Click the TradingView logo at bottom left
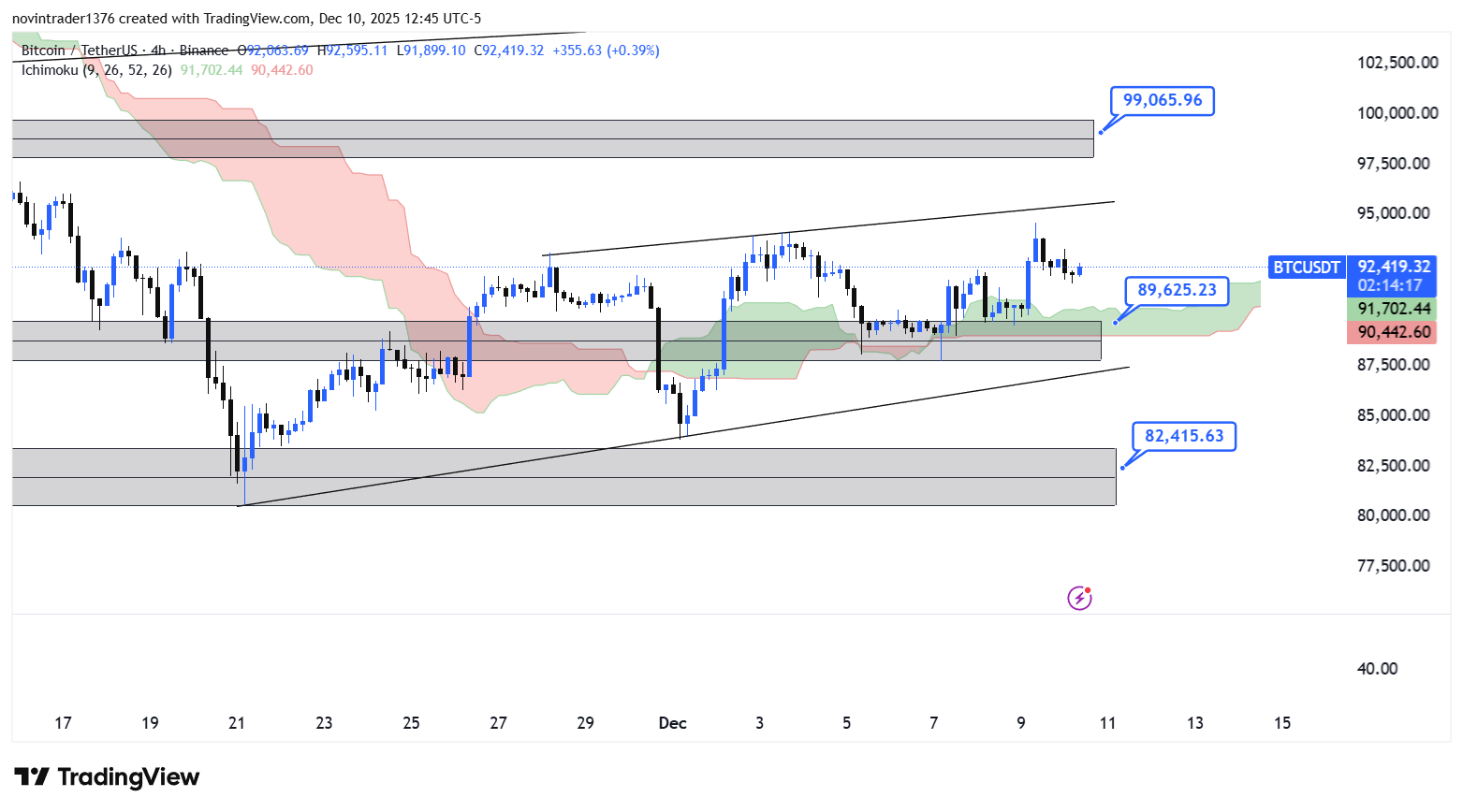The height and width of the screenshot is (812, 1463). [107, 777]
